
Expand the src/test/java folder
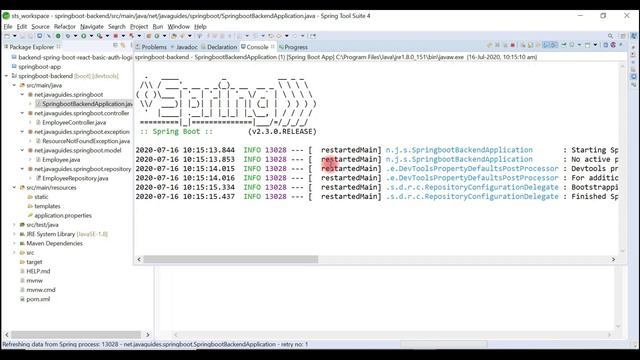(14, 224)
